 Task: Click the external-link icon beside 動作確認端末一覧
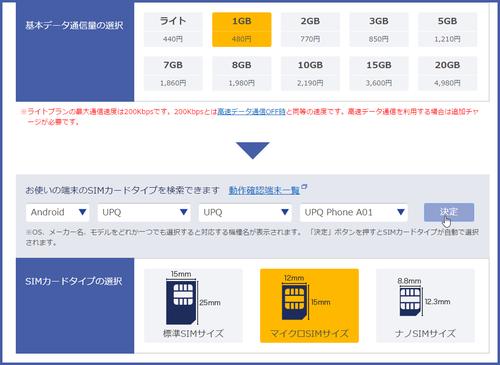tap(304, 187)
